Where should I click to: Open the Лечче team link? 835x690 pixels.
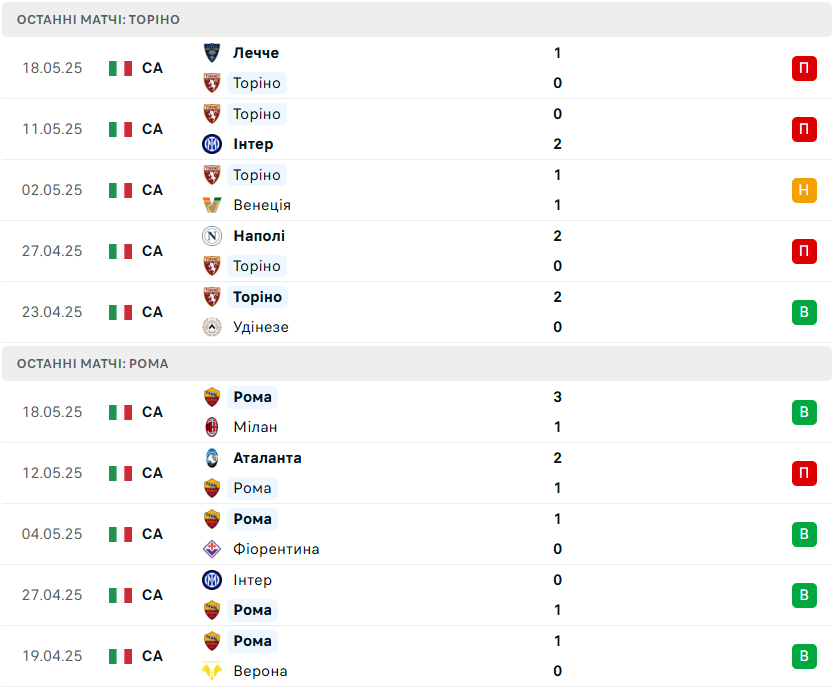[x=256, y=53]
